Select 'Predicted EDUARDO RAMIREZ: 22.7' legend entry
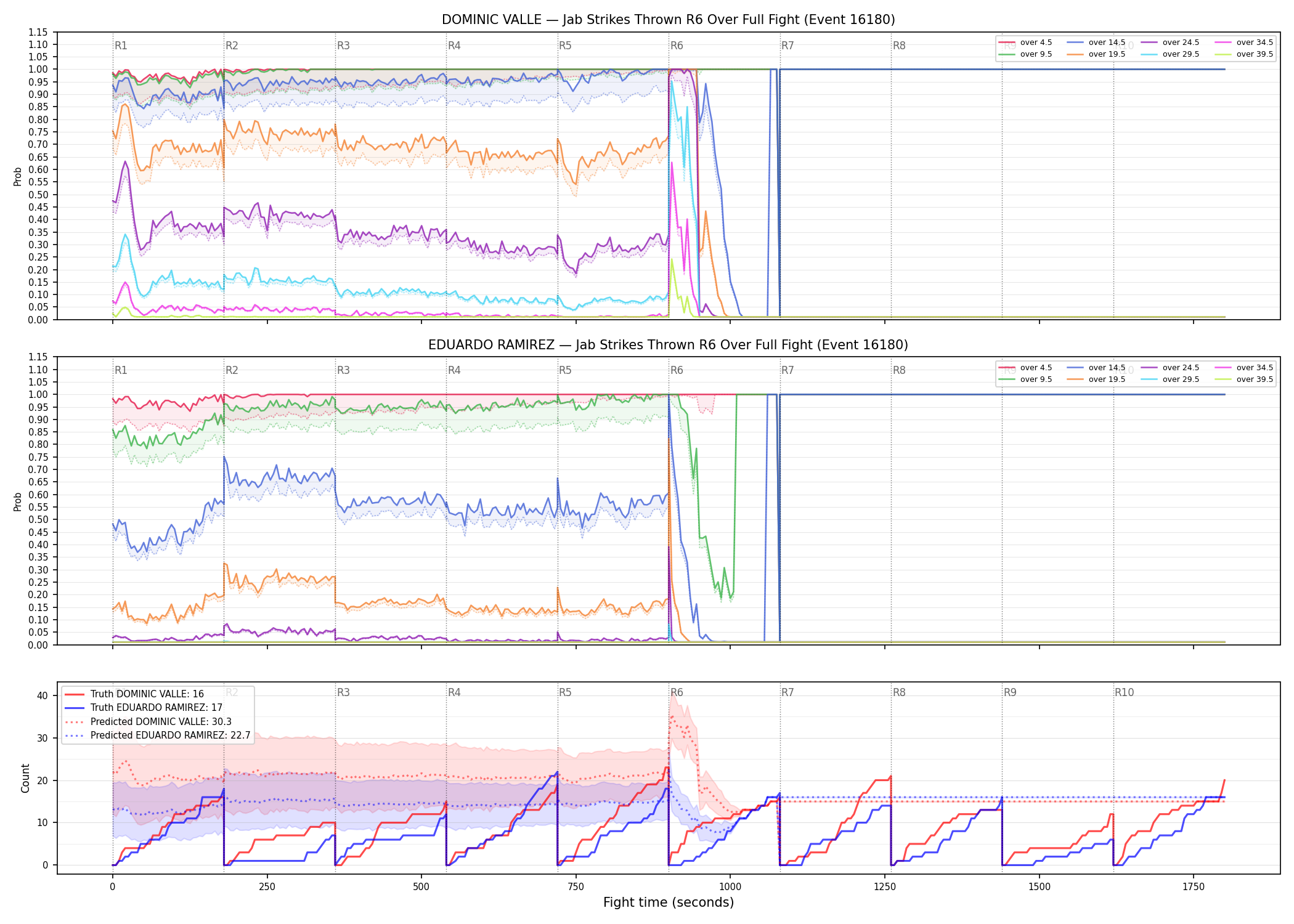 158,735
